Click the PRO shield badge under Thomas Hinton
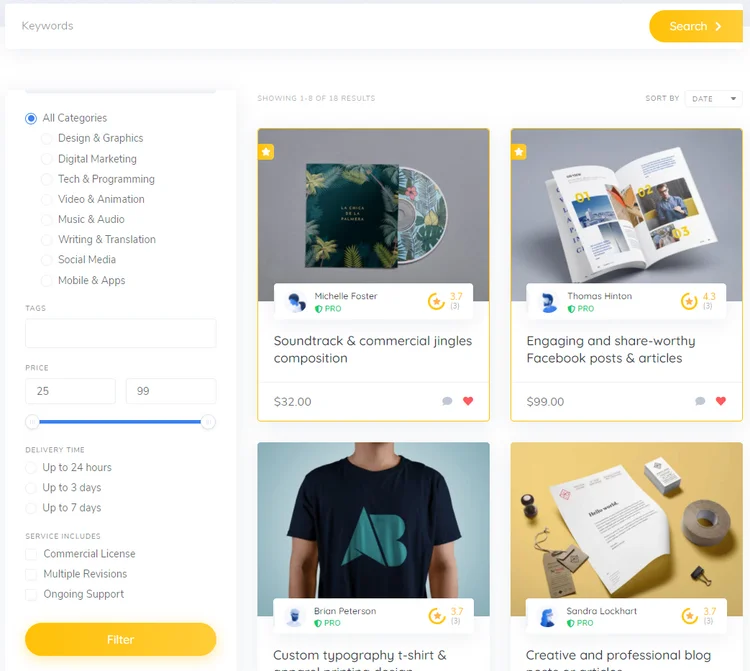The width and height of the screenshot is (750, 671). (581, 309)
